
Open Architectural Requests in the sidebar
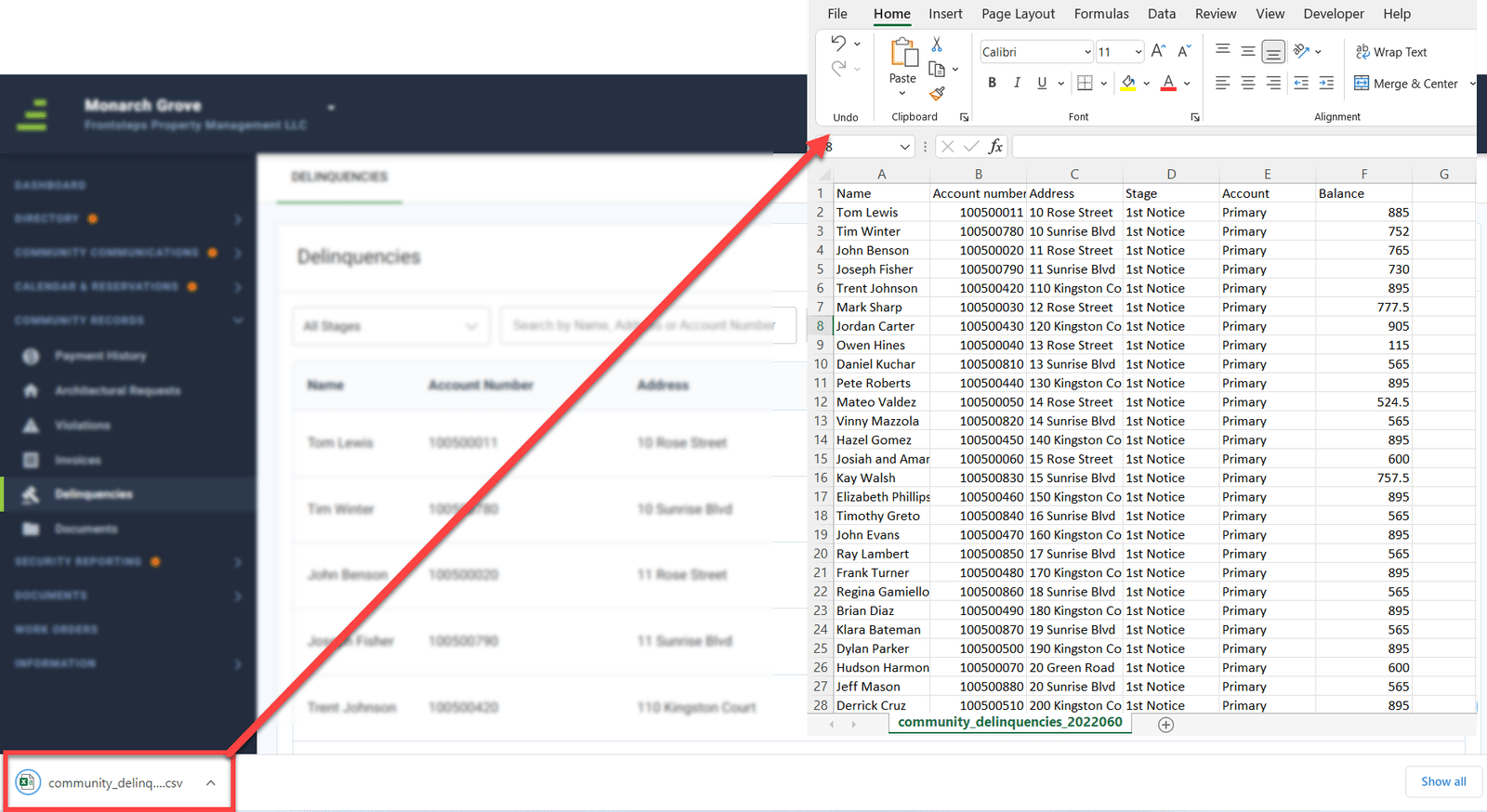[x=117, y=390]
